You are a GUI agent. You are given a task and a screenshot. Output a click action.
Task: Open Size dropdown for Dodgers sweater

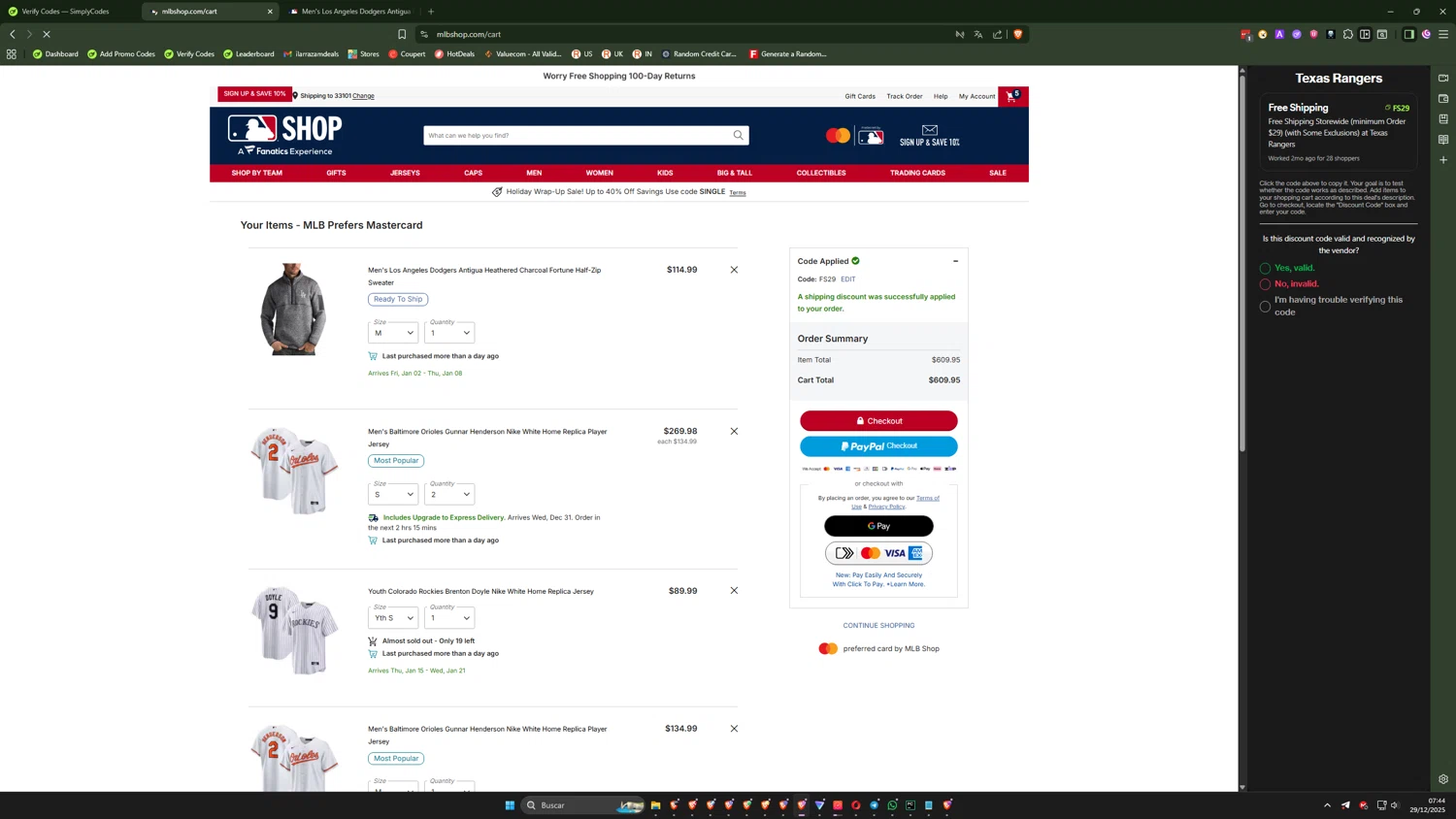pyautogui.click(x=393, y=332)
